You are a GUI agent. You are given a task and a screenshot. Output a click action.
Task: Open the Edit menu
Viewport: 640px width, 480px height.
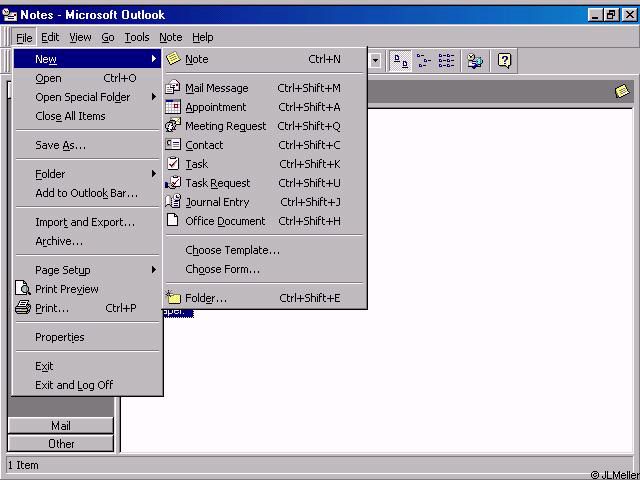[50, 38]
